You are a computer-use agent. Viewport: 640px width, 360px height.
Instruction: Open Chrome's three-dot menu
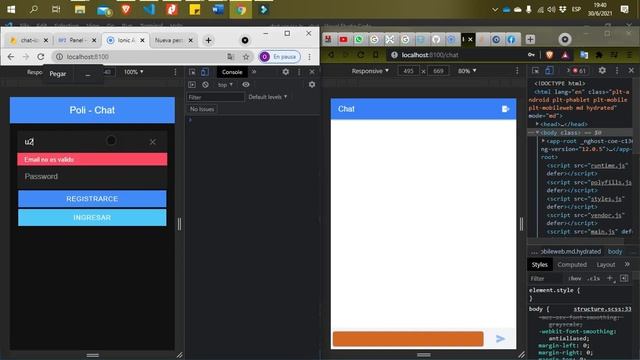[309, 57]
